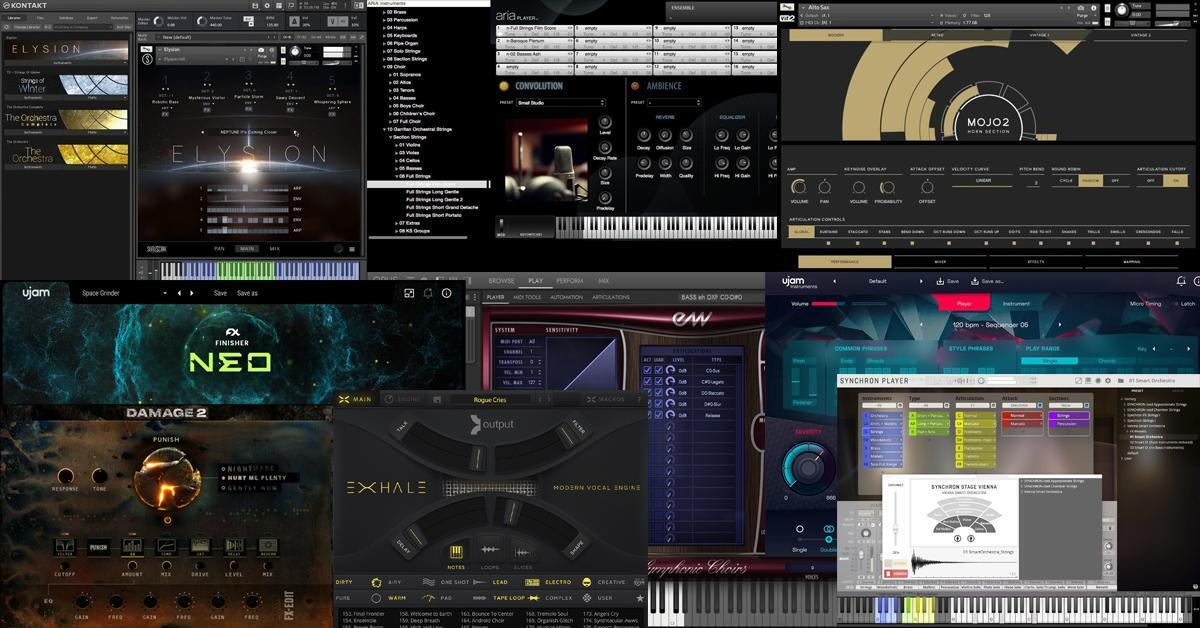This screenshot has height=628, width=1200.
Task: Click Save As in Finisher NEO header
Action: pyautogui.click(x=247, y=293)
